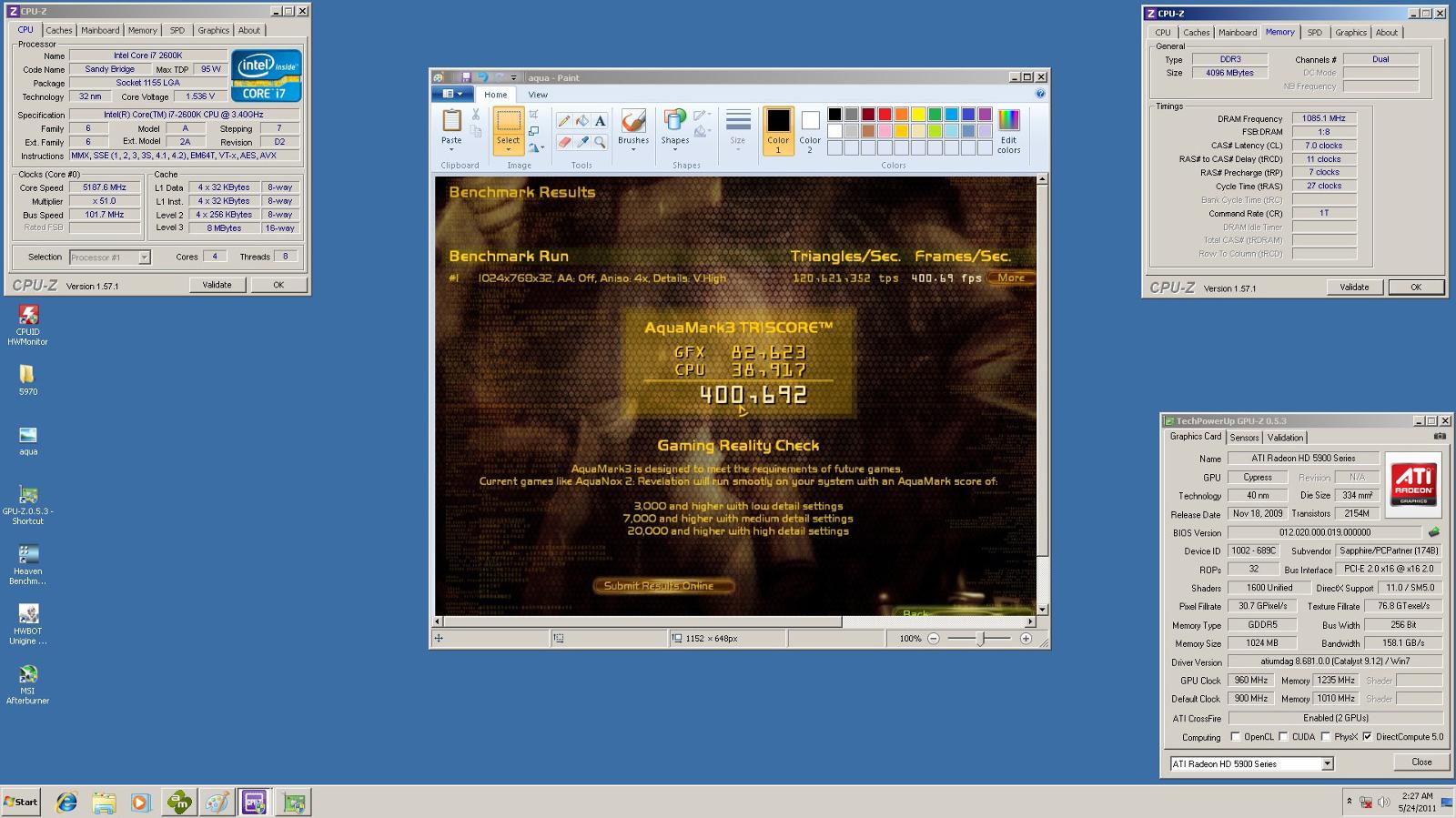Click the GPU-Z BIOS save chip icon
1456x818 pixels.
coord(1434,532)
